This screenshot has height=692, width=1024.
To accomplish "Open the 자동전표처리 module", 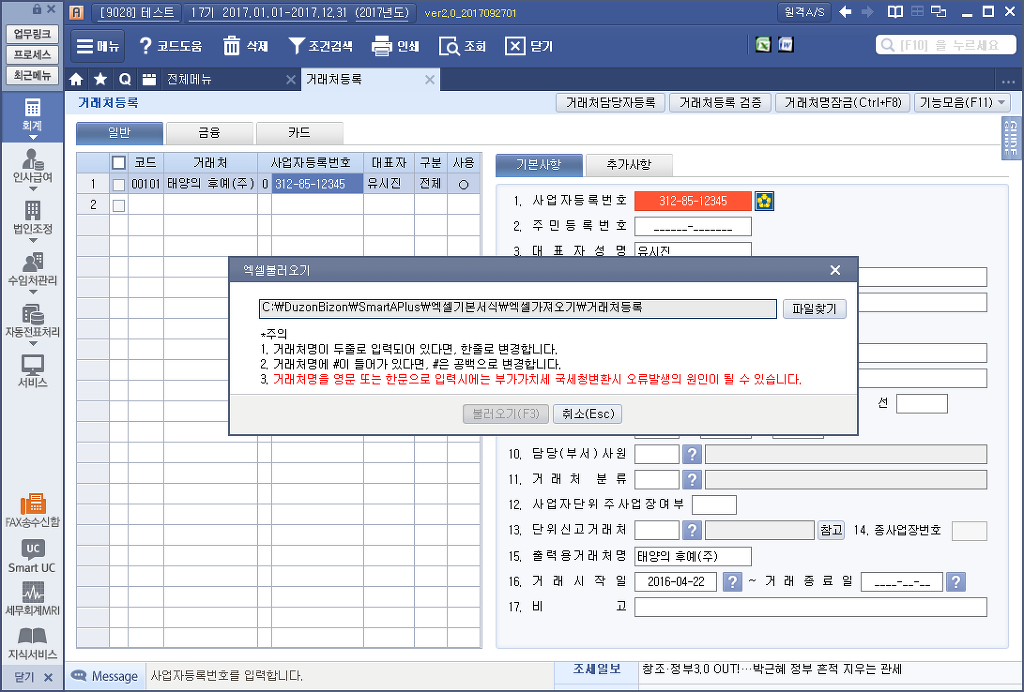I will (32, 322).
